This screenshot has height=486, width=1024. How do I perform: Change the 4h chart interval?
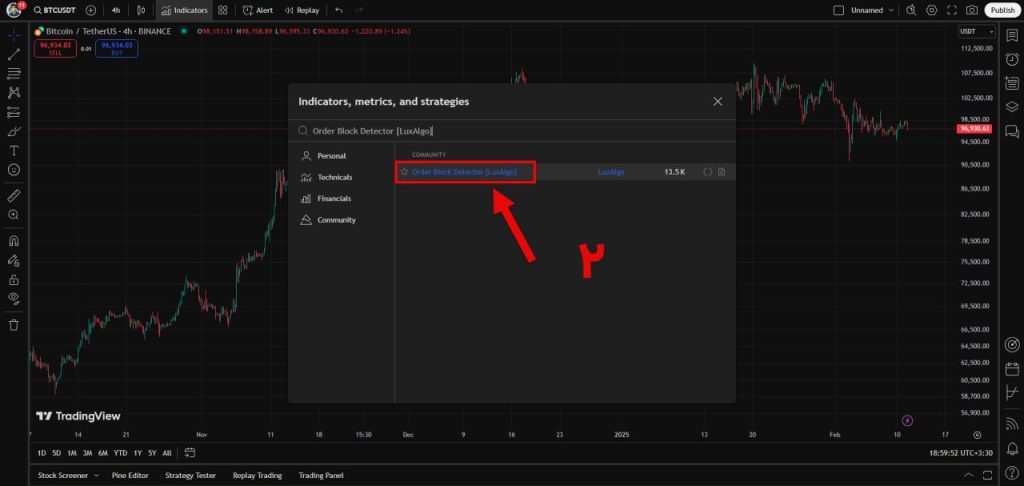(116, 10)
